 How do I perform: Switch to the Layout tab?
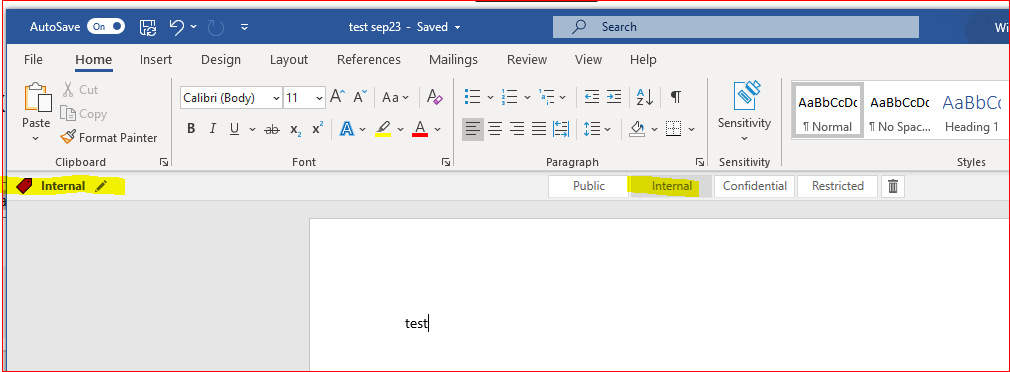pyautogui.click(x=289, y=60)
